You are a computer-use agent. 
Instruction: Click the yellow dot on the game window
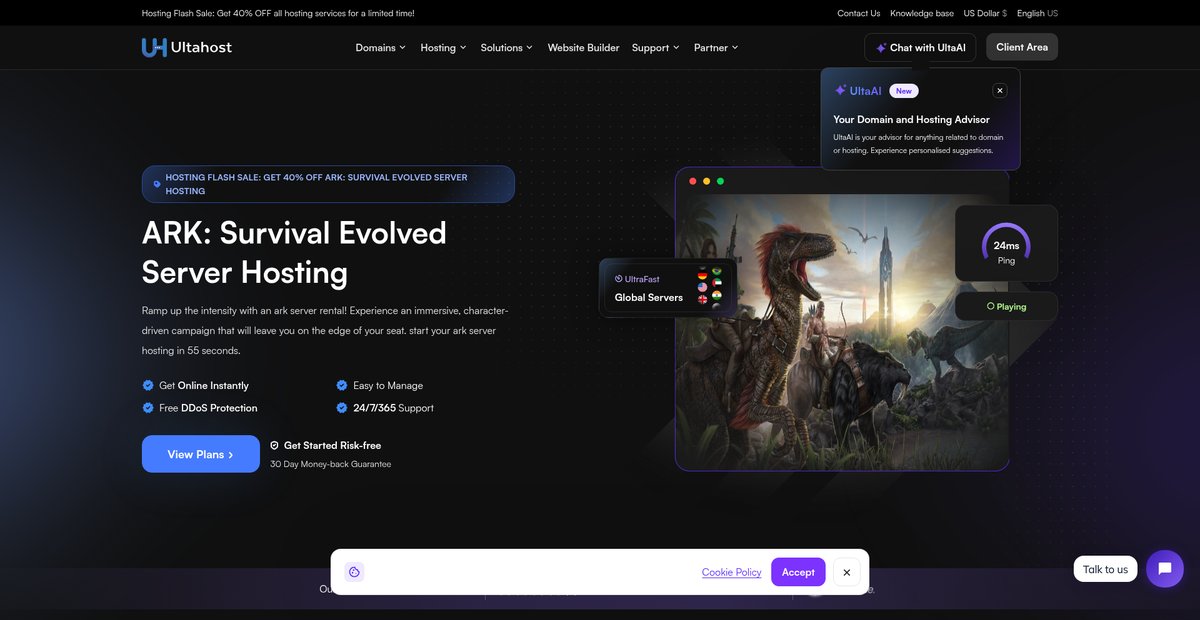tap(706, 181)
